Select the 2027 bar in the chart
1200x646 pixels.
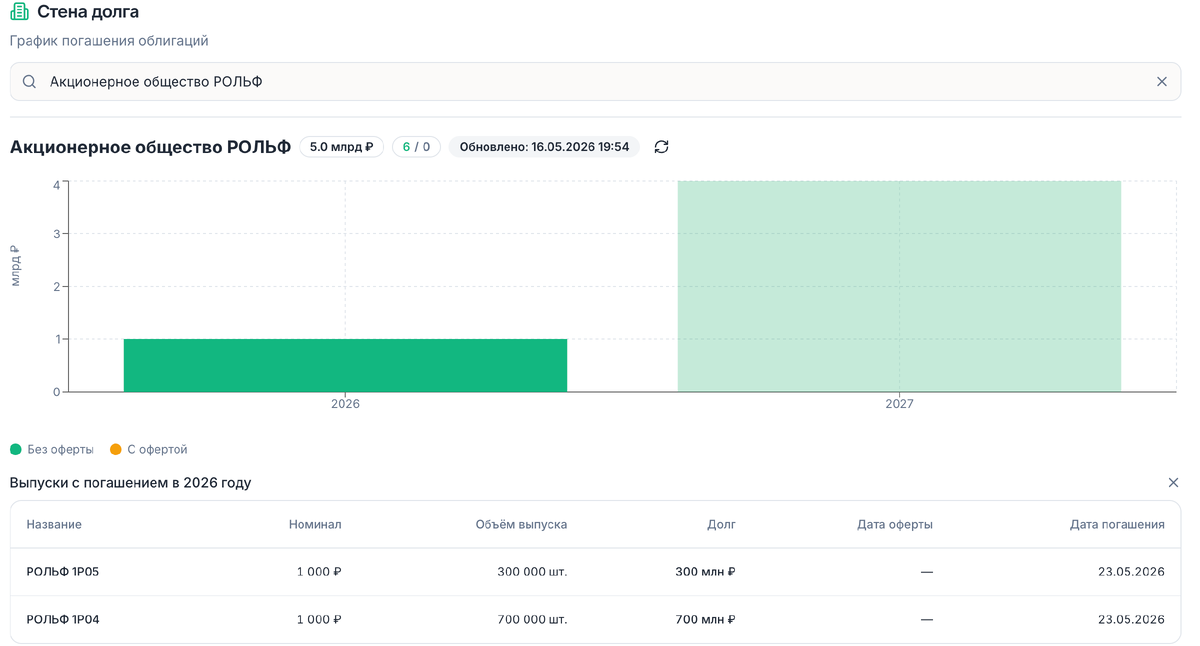pos(899,286)
